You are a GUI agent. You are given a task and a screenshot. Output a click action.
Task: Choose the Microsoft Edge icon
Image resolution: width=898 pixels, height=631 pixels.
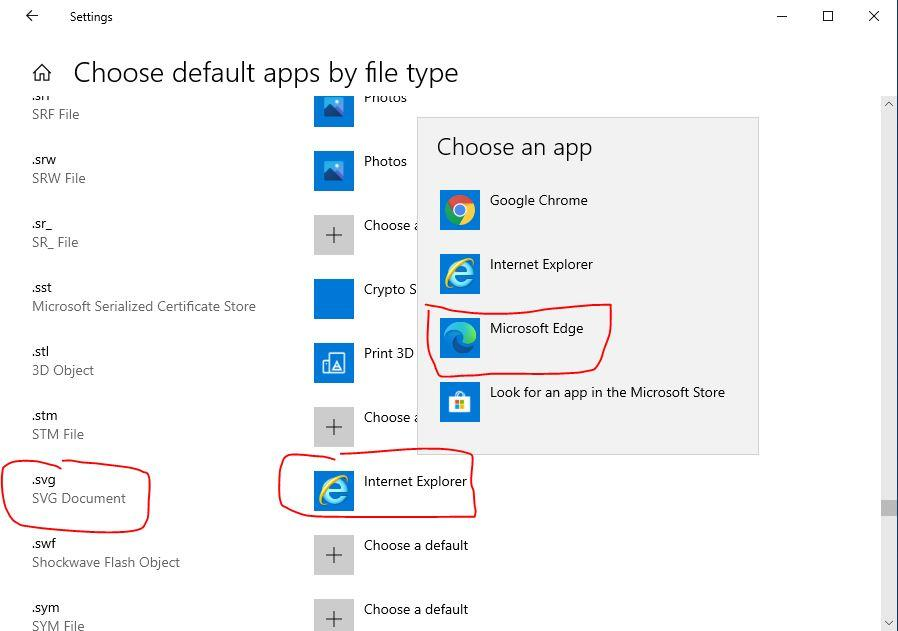click(x=460, y=338)
